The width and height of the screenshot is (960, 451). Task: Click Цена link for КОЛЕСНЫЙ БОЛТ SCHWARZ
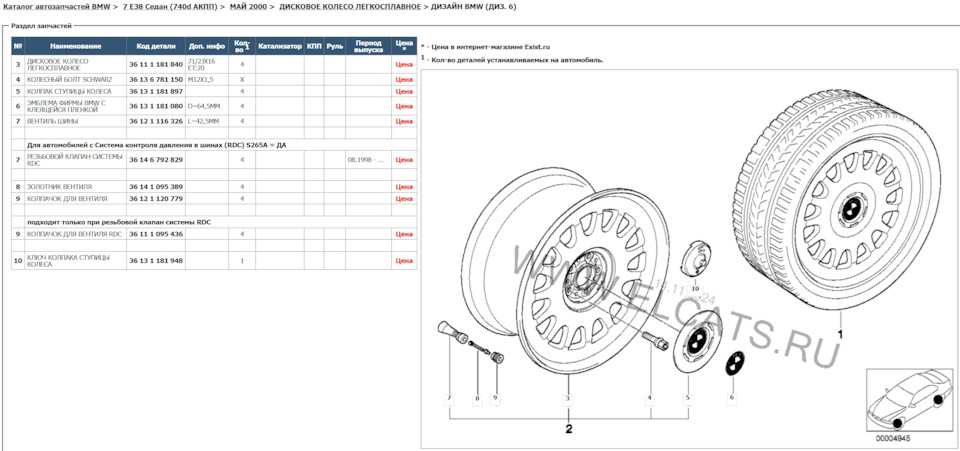pos(404,80)
